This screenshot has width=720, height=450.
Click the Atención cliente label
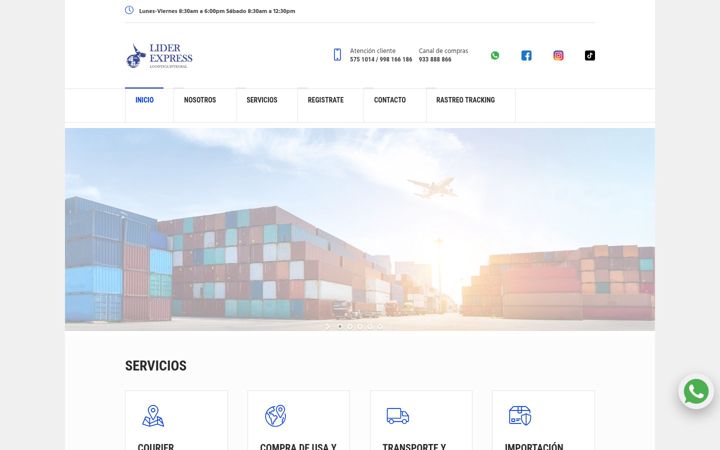pos(372,51)
